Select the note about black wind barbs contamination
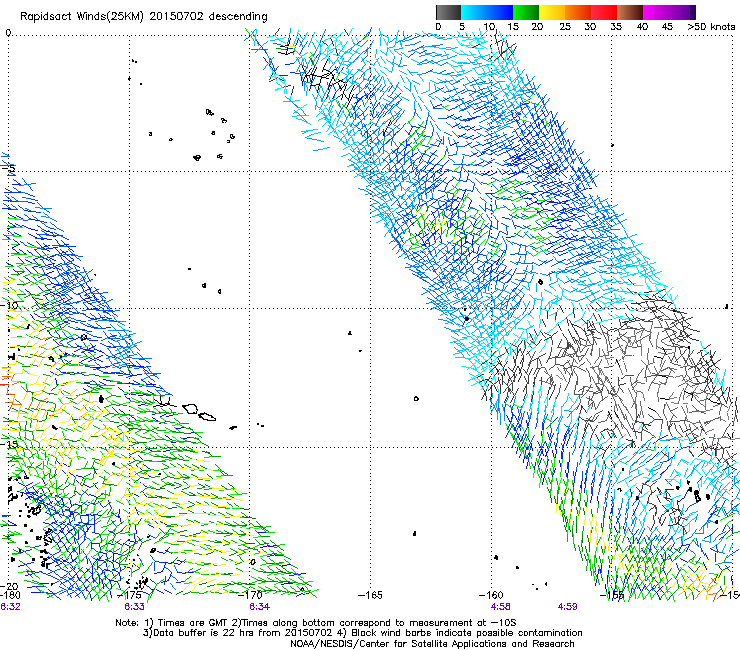The width and height of the screenshot is (740, 650). [459, 633]
